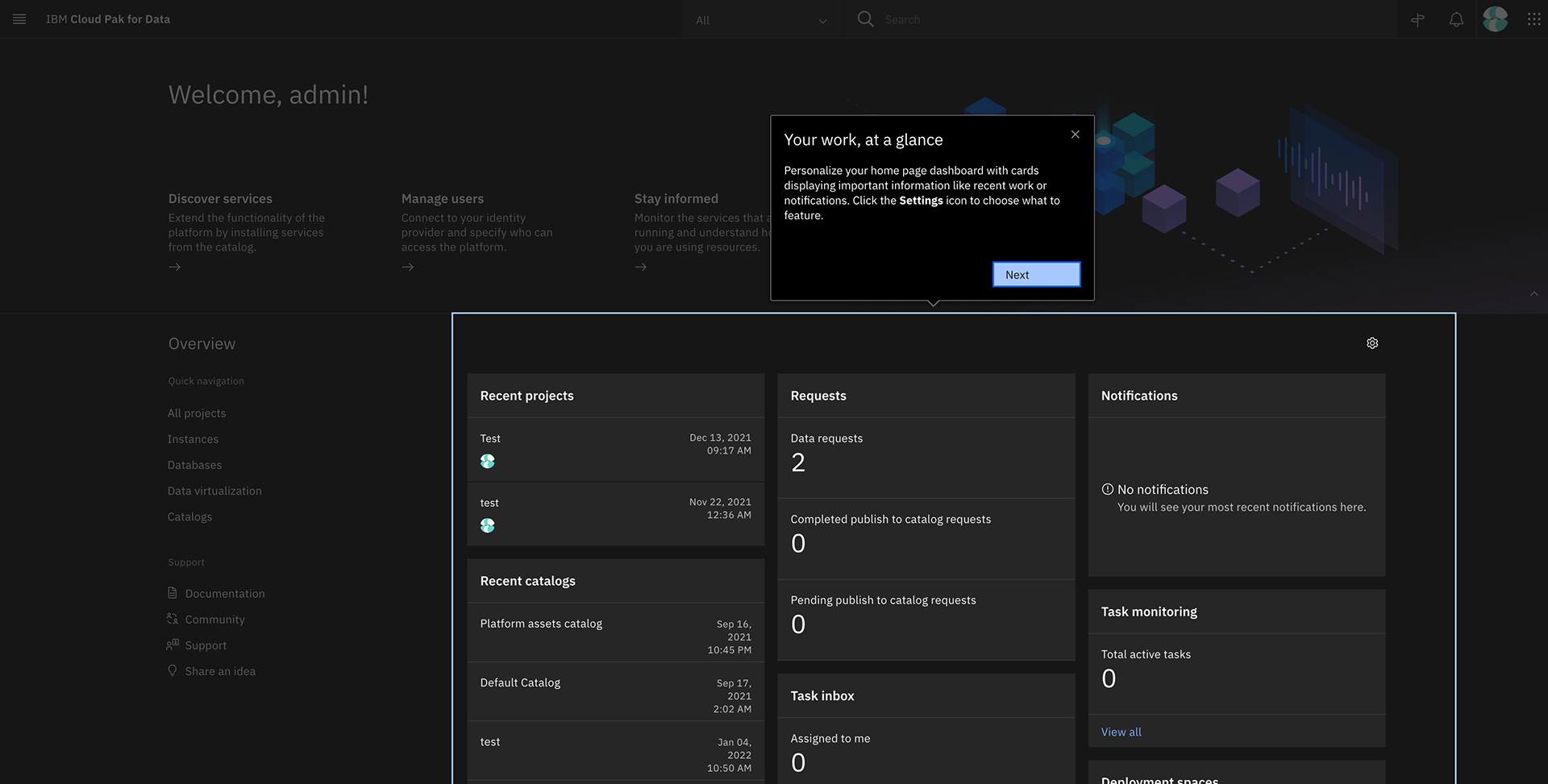This screenshot has width=1548, height=784.
Task: Click the Share an idea lightbulb icon
Action: tap(172, 670)
